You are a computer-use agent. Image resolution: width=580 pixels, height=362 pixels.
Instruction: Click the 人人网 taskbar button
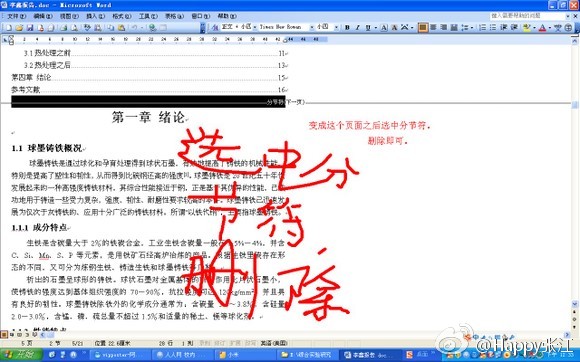pyautogui.click(x=181, y=355)
